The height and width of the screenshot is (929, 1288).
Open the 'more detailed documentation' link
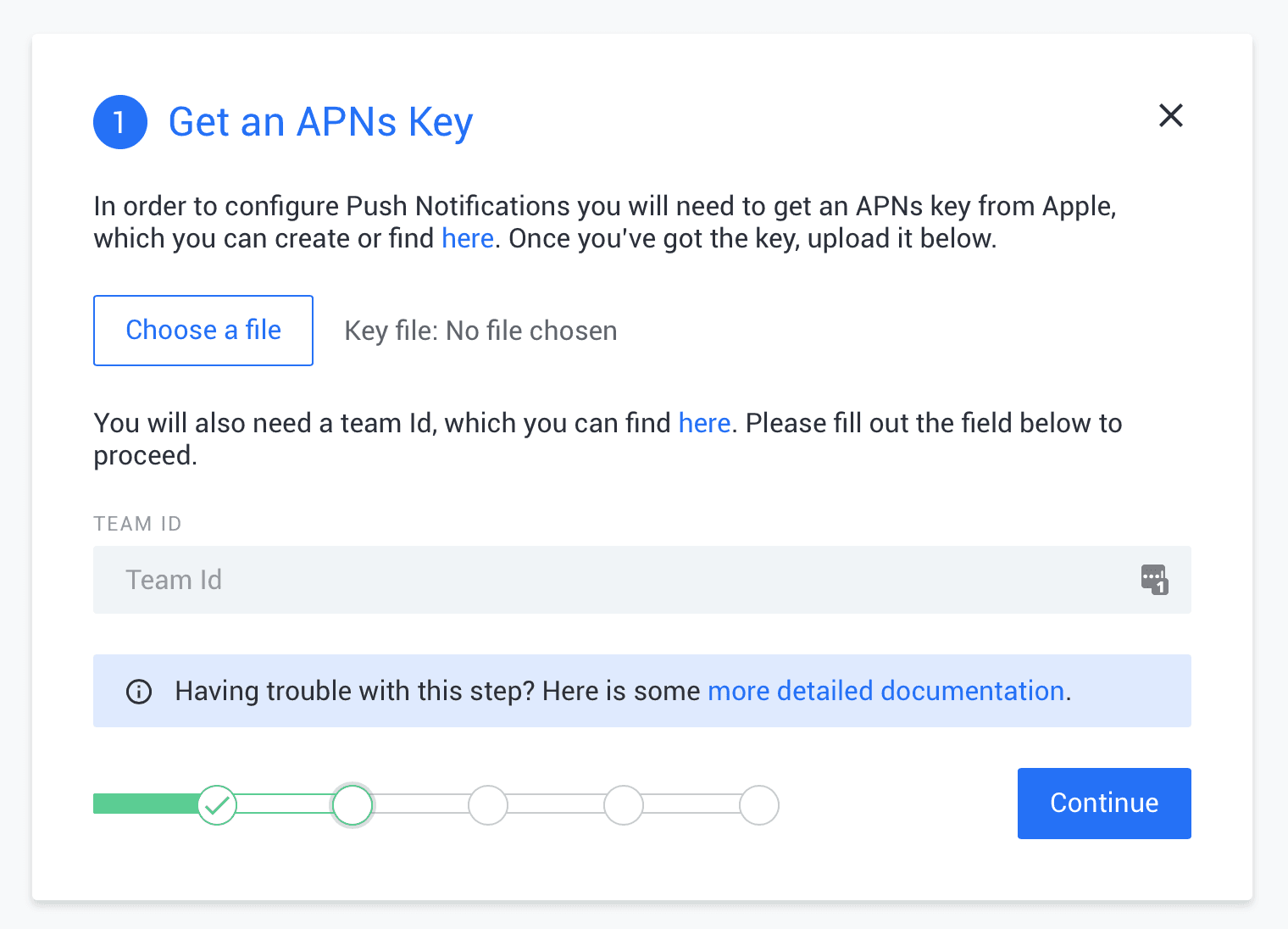886,691
